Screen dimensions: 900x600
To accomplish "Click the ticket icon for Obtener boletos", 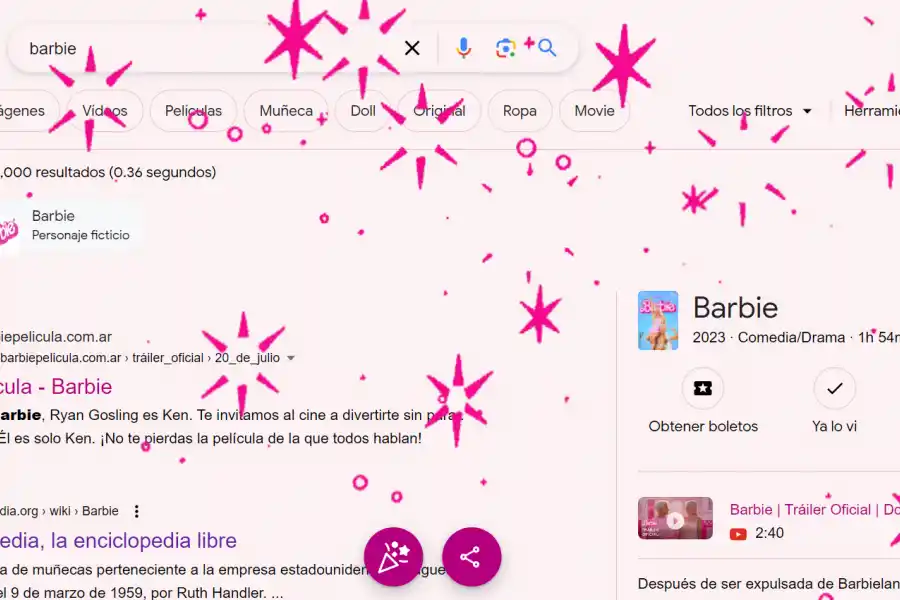I will point(703,389).
